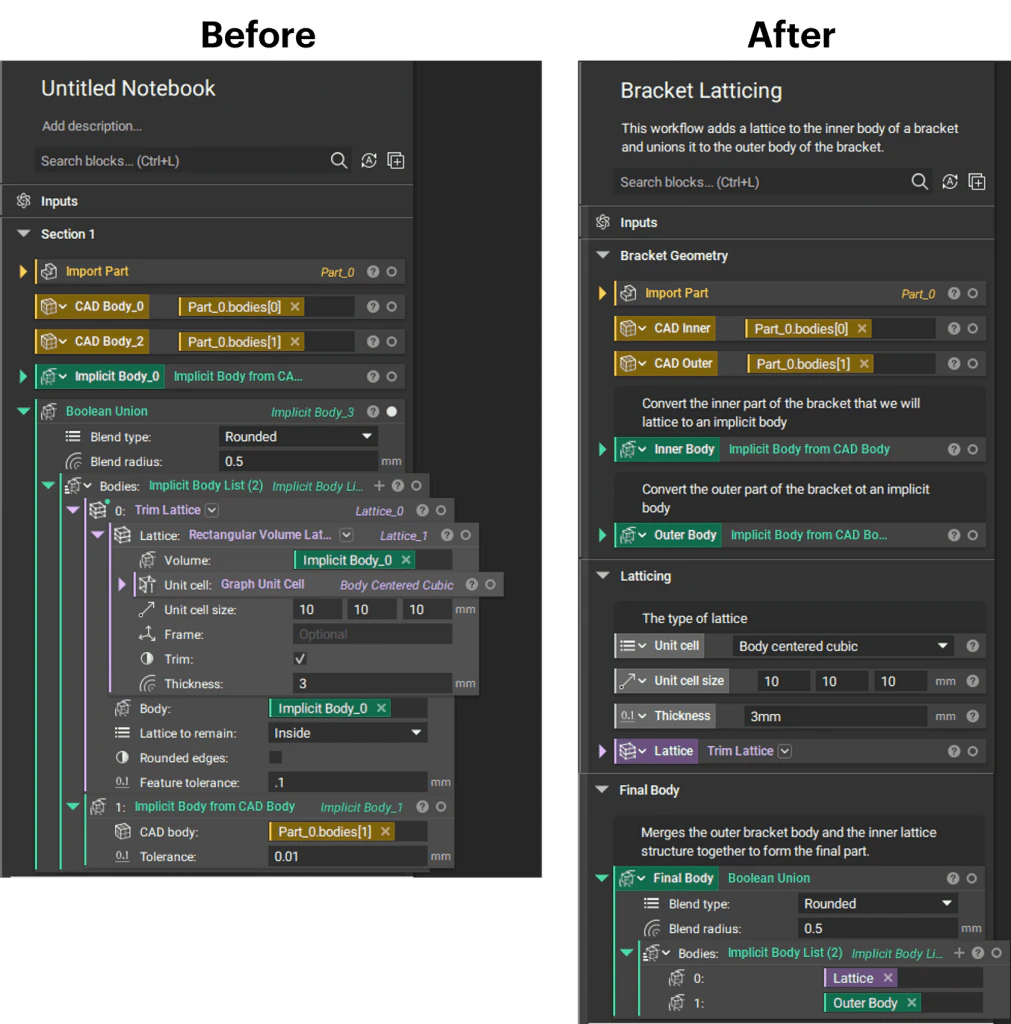Open Blend type dropdown in Before panel
This screenshot has height=1024, width=1011.
(298, 436)
